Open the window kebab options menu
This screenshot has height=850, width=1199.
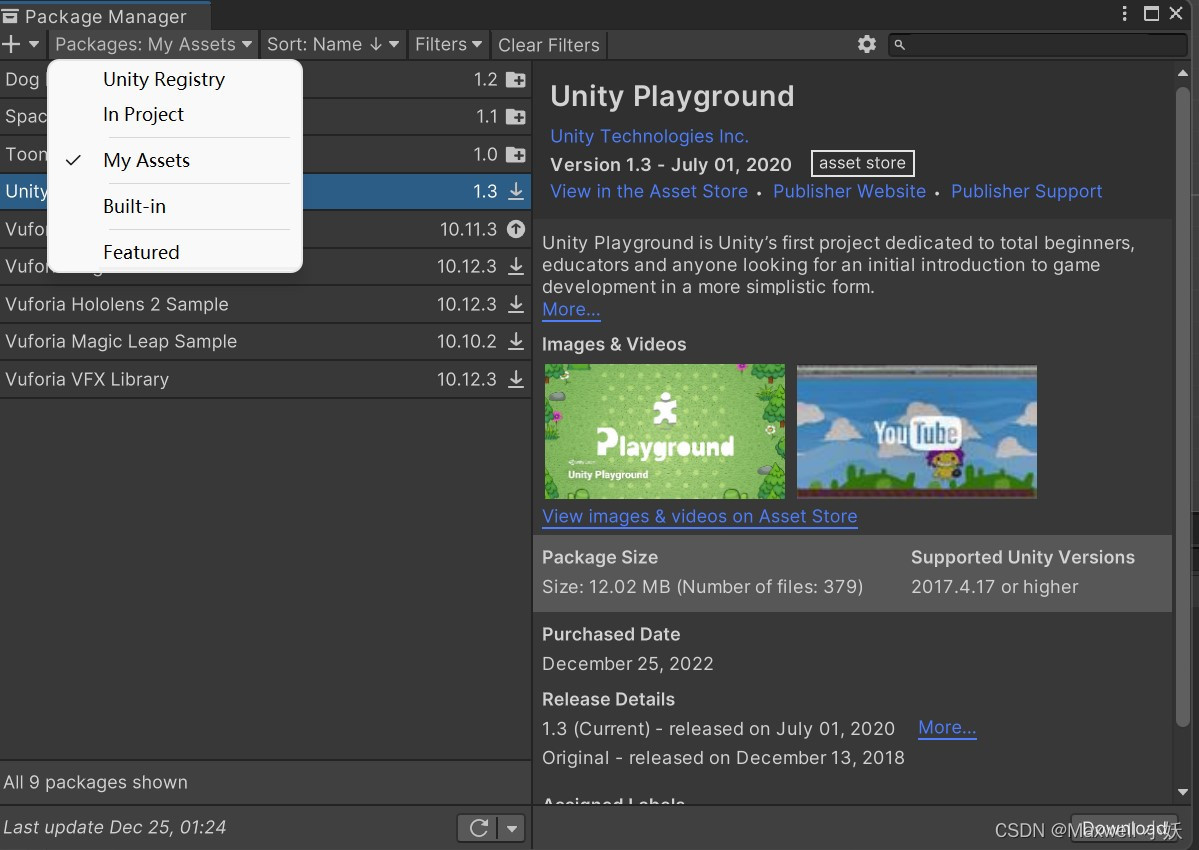(1124, 14)
